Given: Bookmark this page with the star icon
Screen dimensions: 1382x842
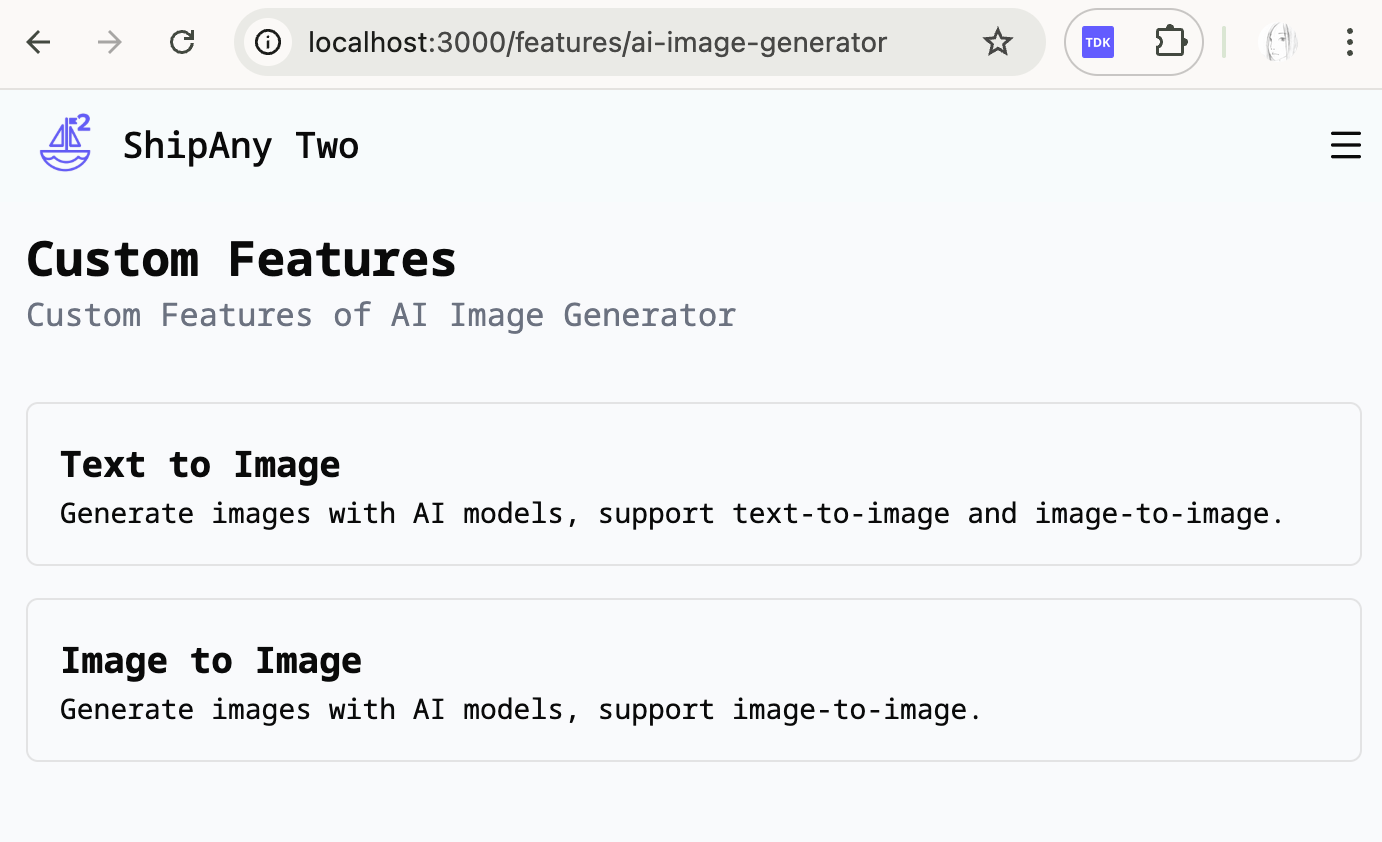Looking at the screenshot, I should (997, 42).
